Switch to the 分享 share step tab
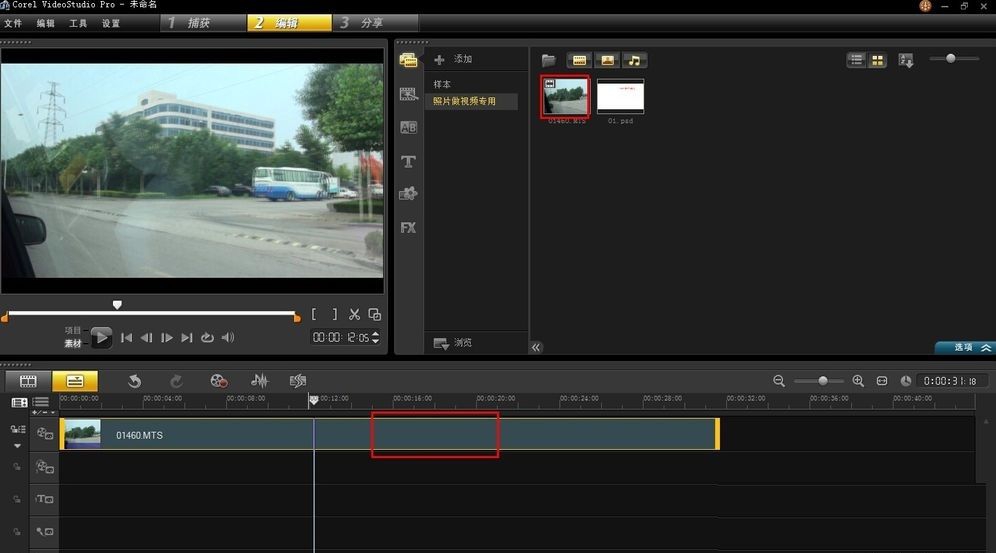Viewport: 996px width, 553px height. (370, 22)
